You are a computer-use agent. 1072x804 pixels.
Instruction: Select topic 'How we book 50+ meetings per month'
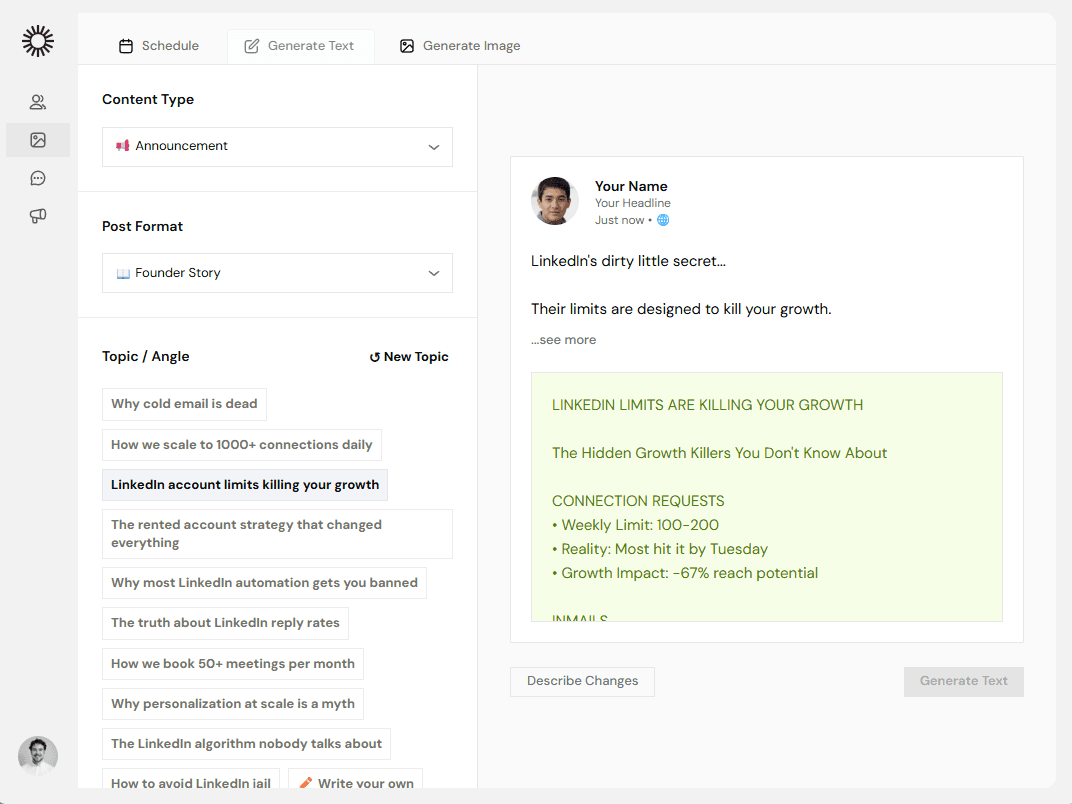click(x=233, y=664)
